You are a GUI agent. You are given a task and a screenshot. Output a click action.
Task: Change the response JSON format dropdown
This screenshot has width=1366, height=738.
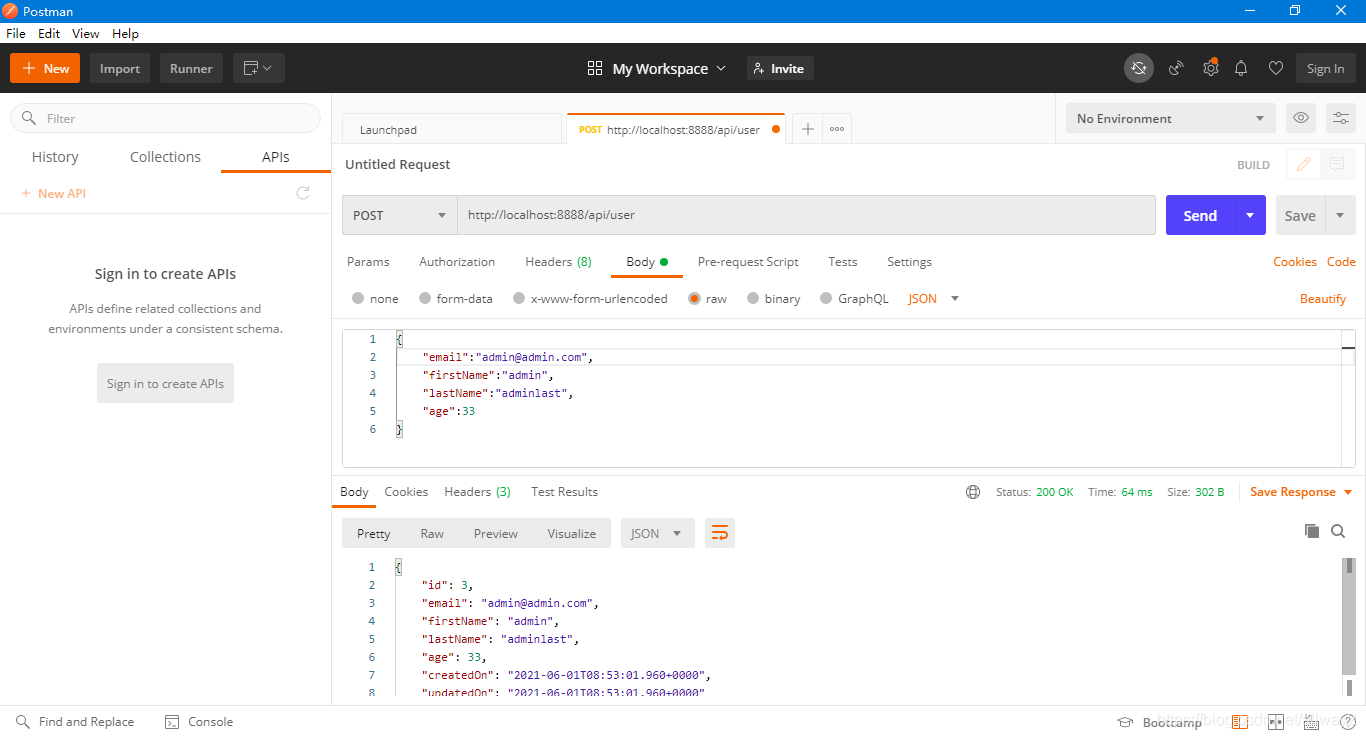click(x=658, y=533)
